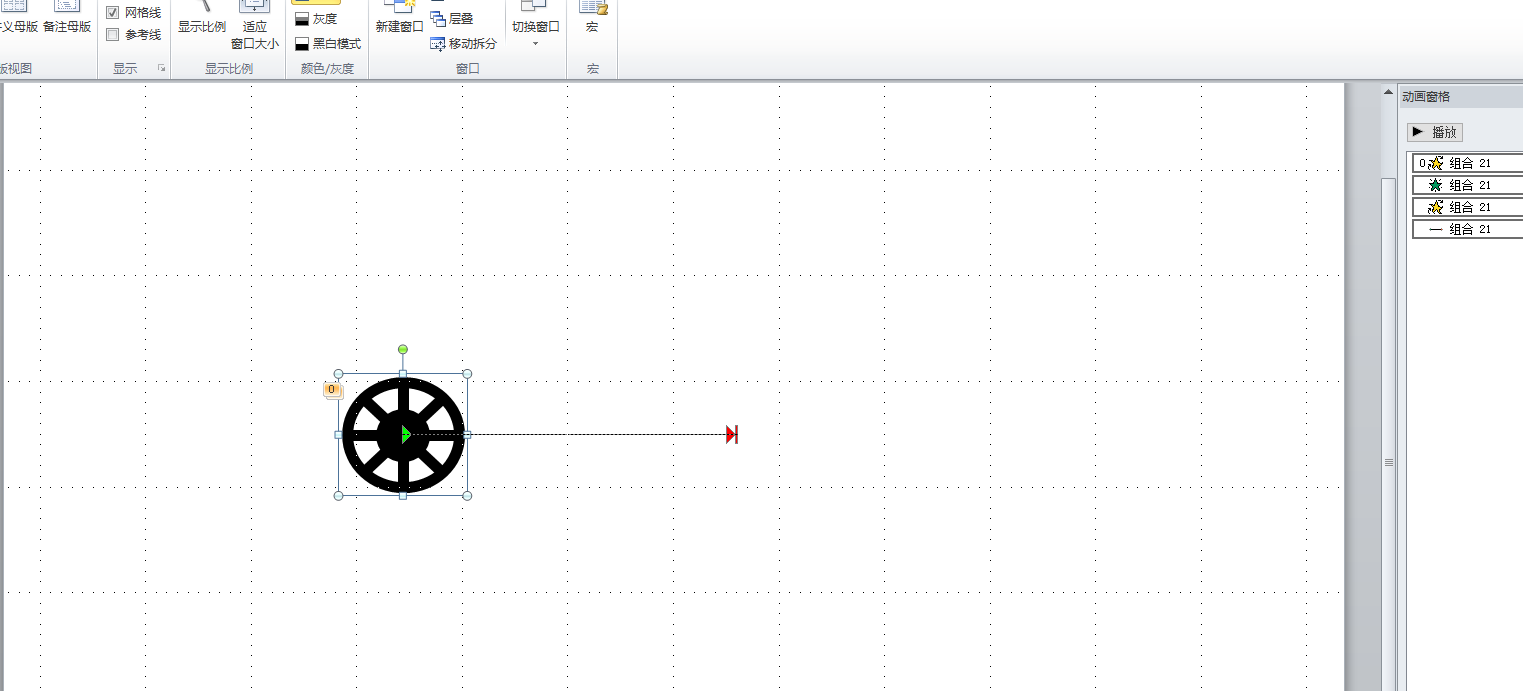Click the orange animation tag 0 beside wheel
Viewport: 1523px width, 691px height.
click(x=332, y=390)
